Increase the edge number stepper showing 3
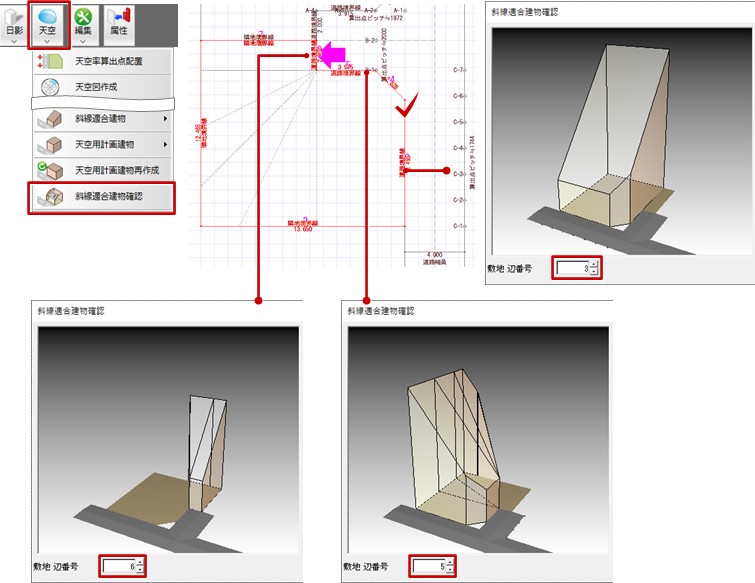 (x=594, y=264)
